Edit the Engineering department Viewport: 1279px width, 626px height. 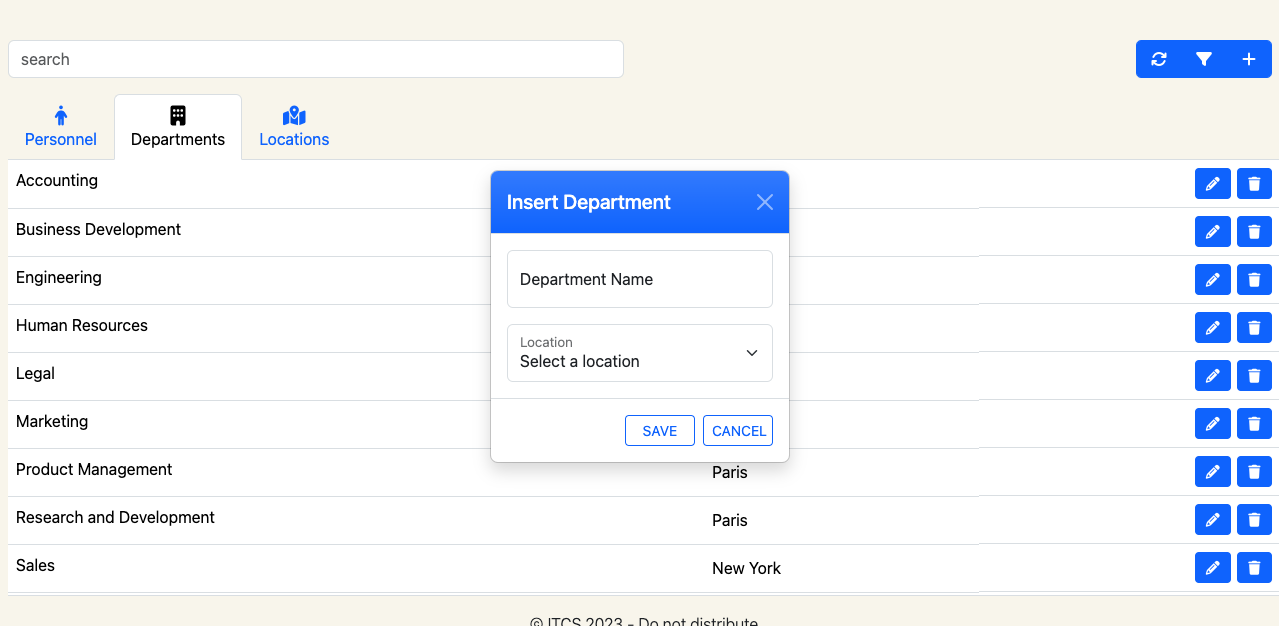(x=1212, y=279)
